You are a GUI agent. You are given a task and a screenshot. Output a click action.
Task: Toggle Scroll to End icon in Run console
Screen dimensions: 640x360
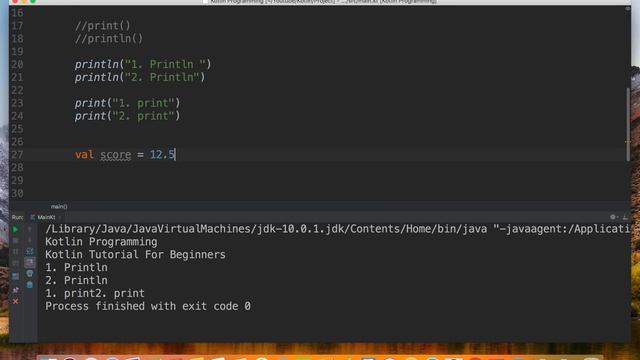coord(30,262)
